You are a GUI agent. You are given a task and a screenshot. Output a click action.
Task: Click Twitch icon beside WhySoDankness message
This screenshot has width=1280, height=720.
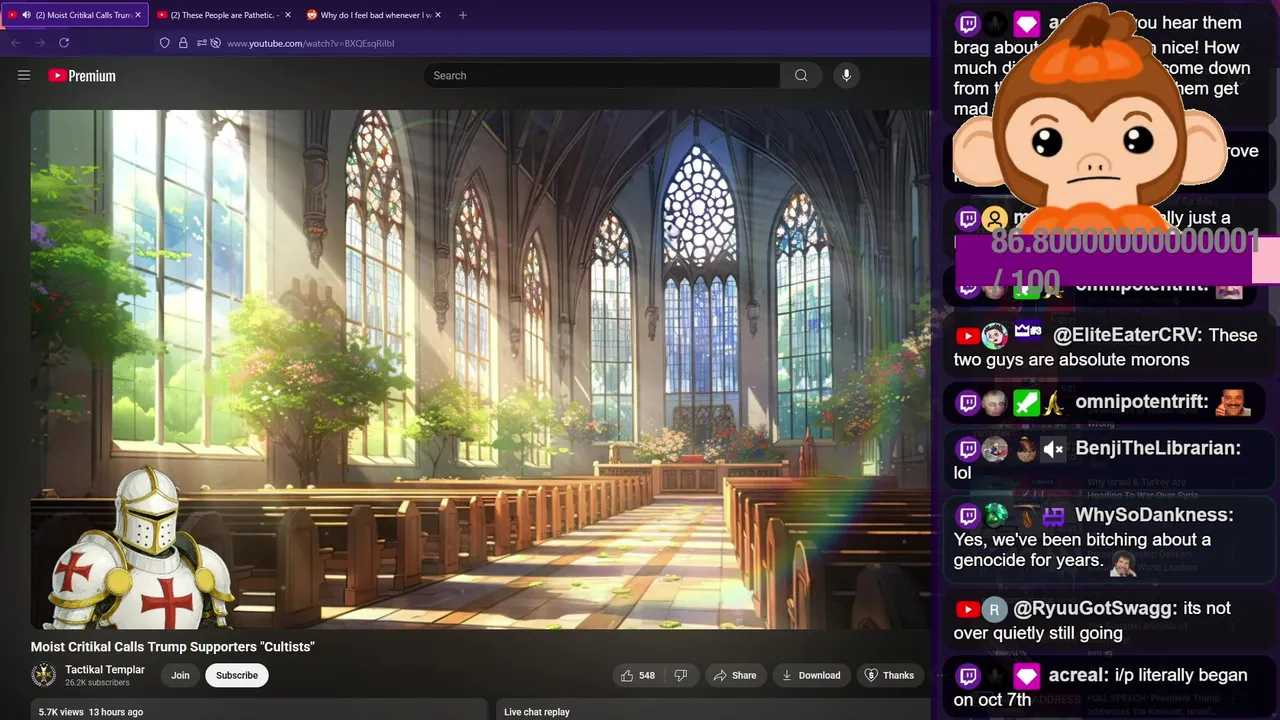[x=967, y=516]
